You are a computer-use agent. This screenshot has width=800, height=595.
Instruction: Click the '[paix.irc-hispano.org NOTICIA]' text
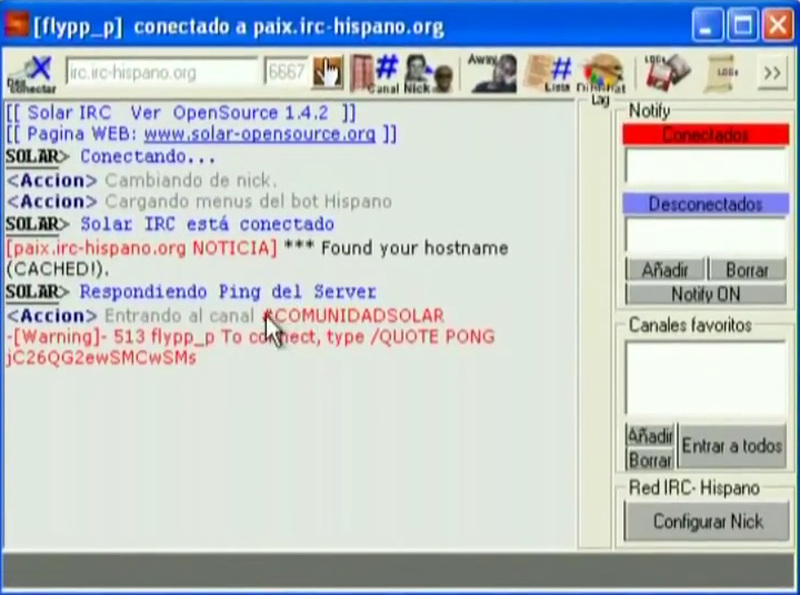point(141,248)
